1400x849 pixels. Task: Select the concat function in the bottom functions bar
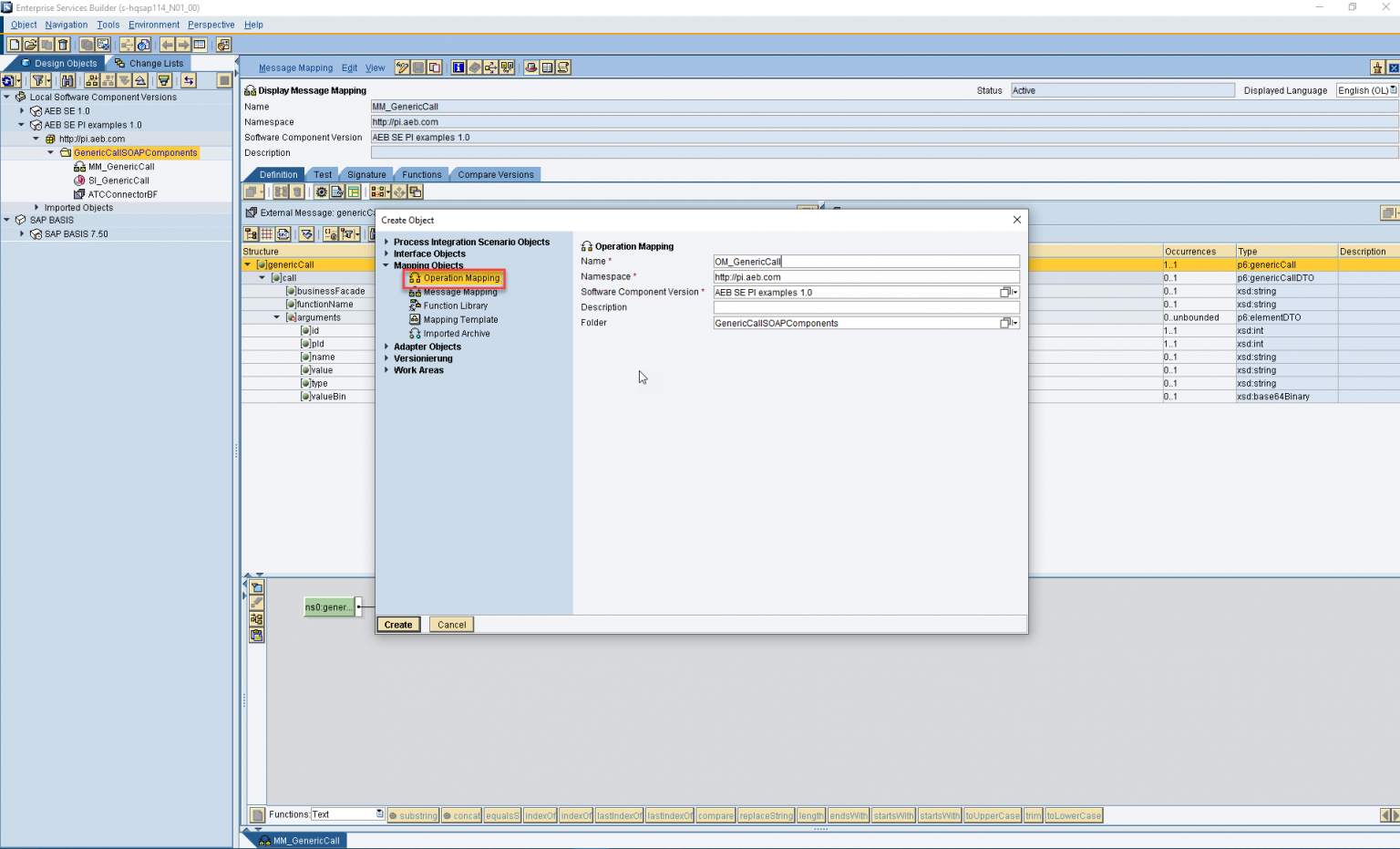click(462, 815)
